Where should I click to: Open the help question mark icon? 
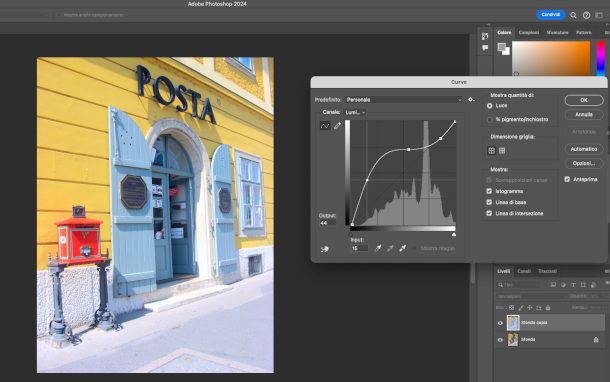tap(586, 15)
